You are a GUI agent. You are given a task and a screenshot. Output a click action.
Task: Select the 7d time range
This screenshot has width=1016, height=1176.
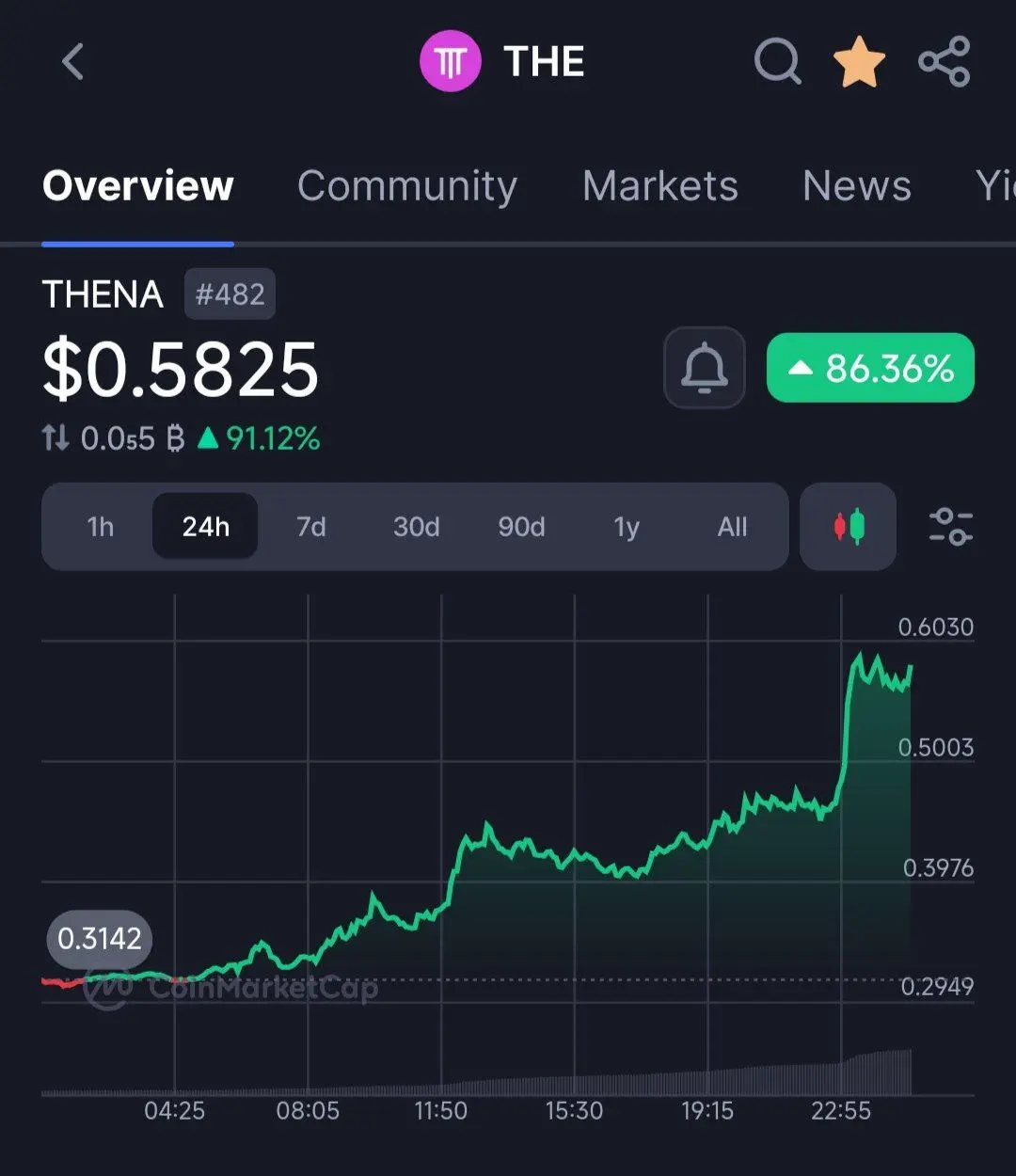[x=311, y=527]
